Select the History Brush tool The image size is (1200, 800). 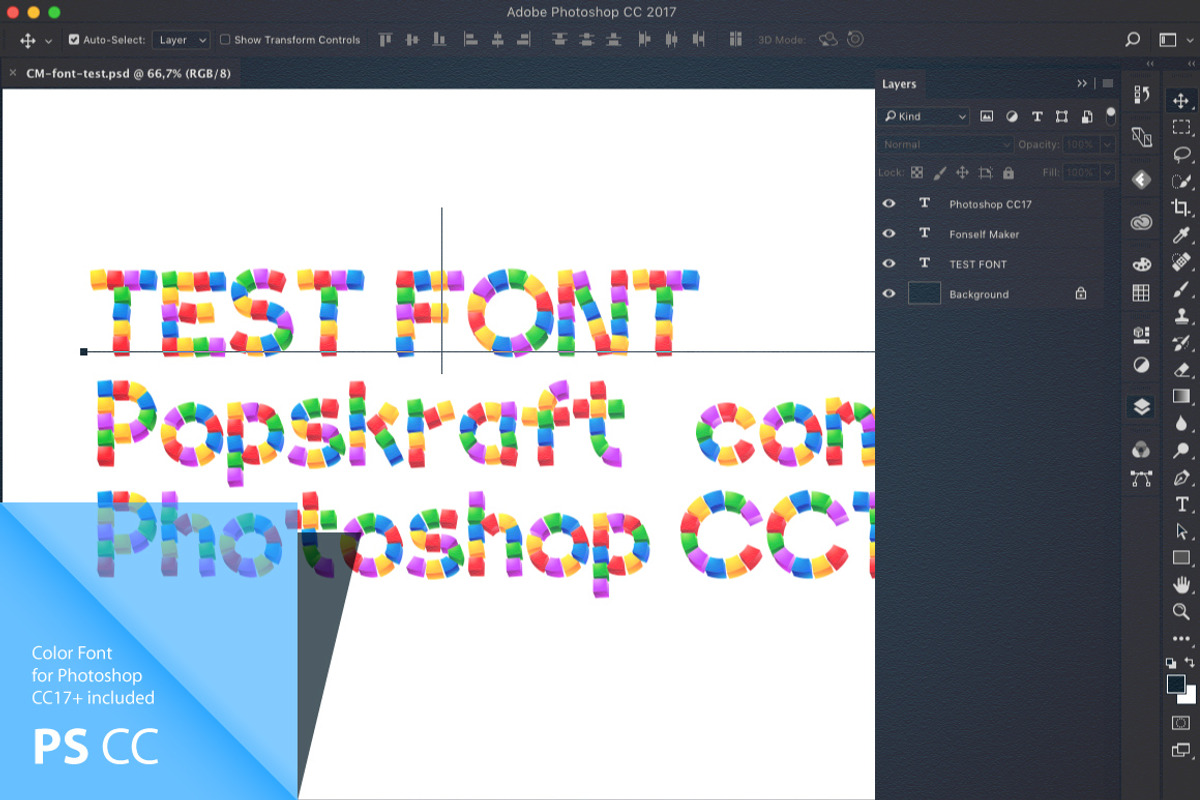1181,343
